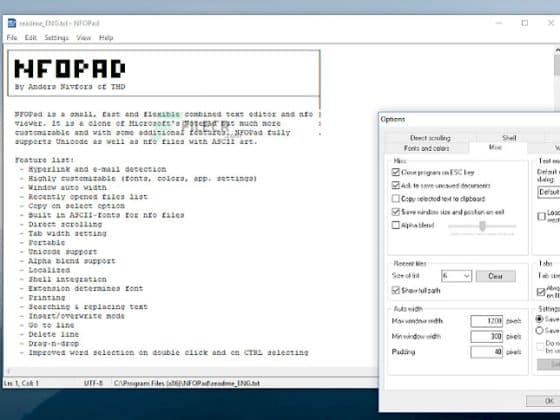Click the 'Direct scrolling' feature line
Viewport: 560px width, 420px height.
click(x=65, y=224)
